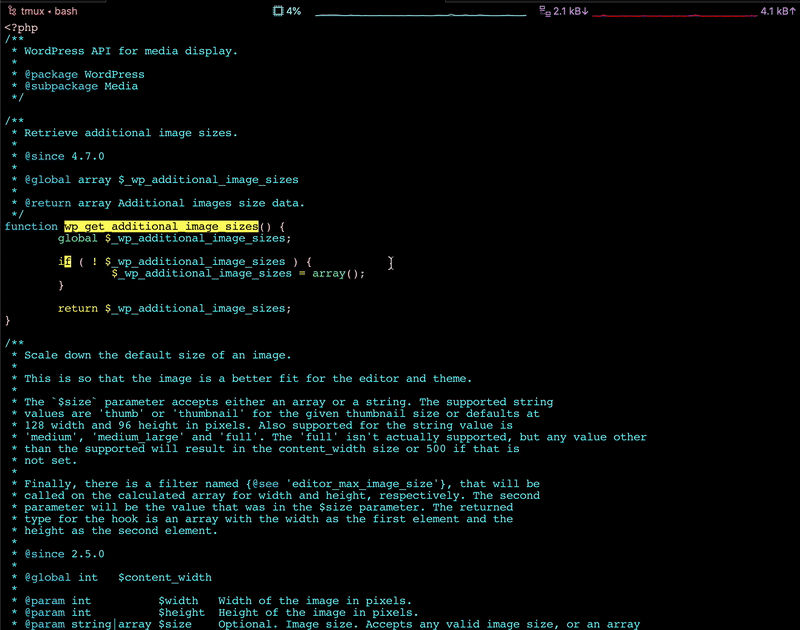
Task: Select the '@subpackage Media' line
Action: coord(81,86)
